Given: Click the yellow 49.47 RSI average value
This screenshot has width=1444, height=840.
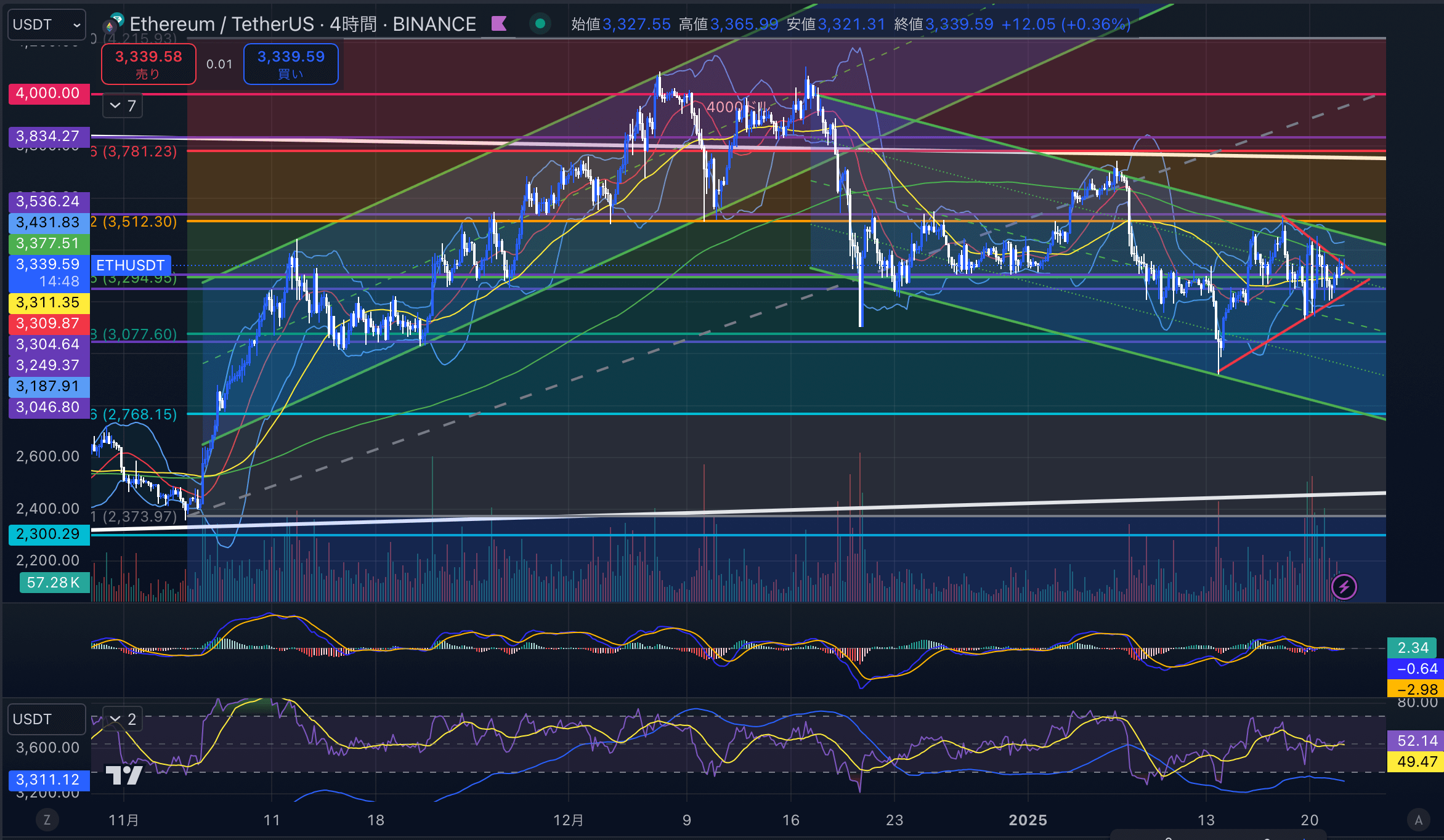Looking at the screenshot, I should 1415,762.
